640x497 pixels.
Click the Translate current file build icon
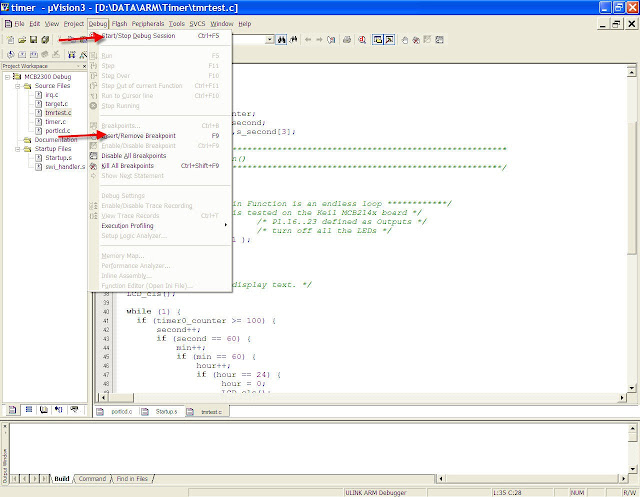click(11, 54)
